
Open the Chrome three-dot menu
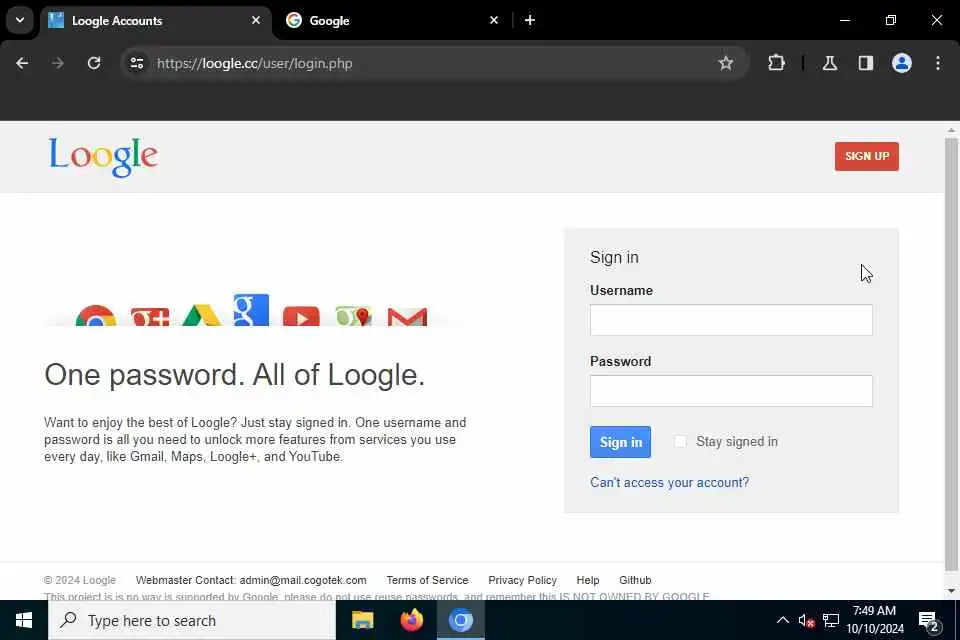pos(937,63)
